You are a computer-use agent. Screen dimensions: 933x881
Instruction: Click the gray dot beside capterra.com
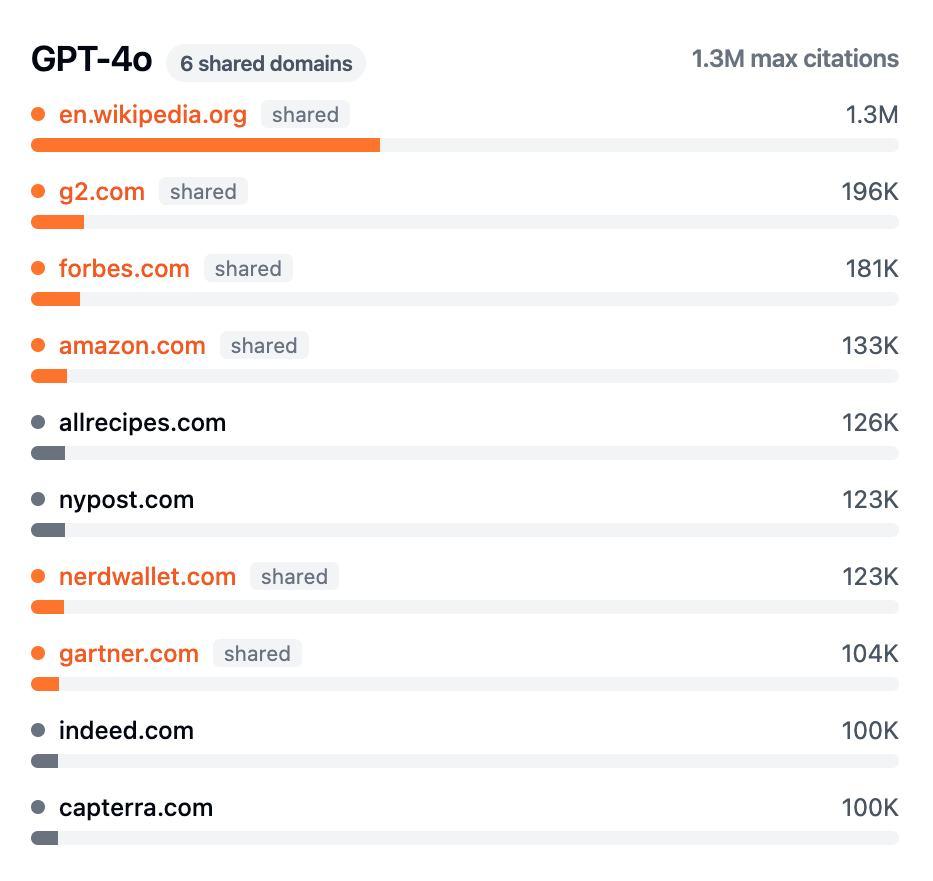pos(38,808)
